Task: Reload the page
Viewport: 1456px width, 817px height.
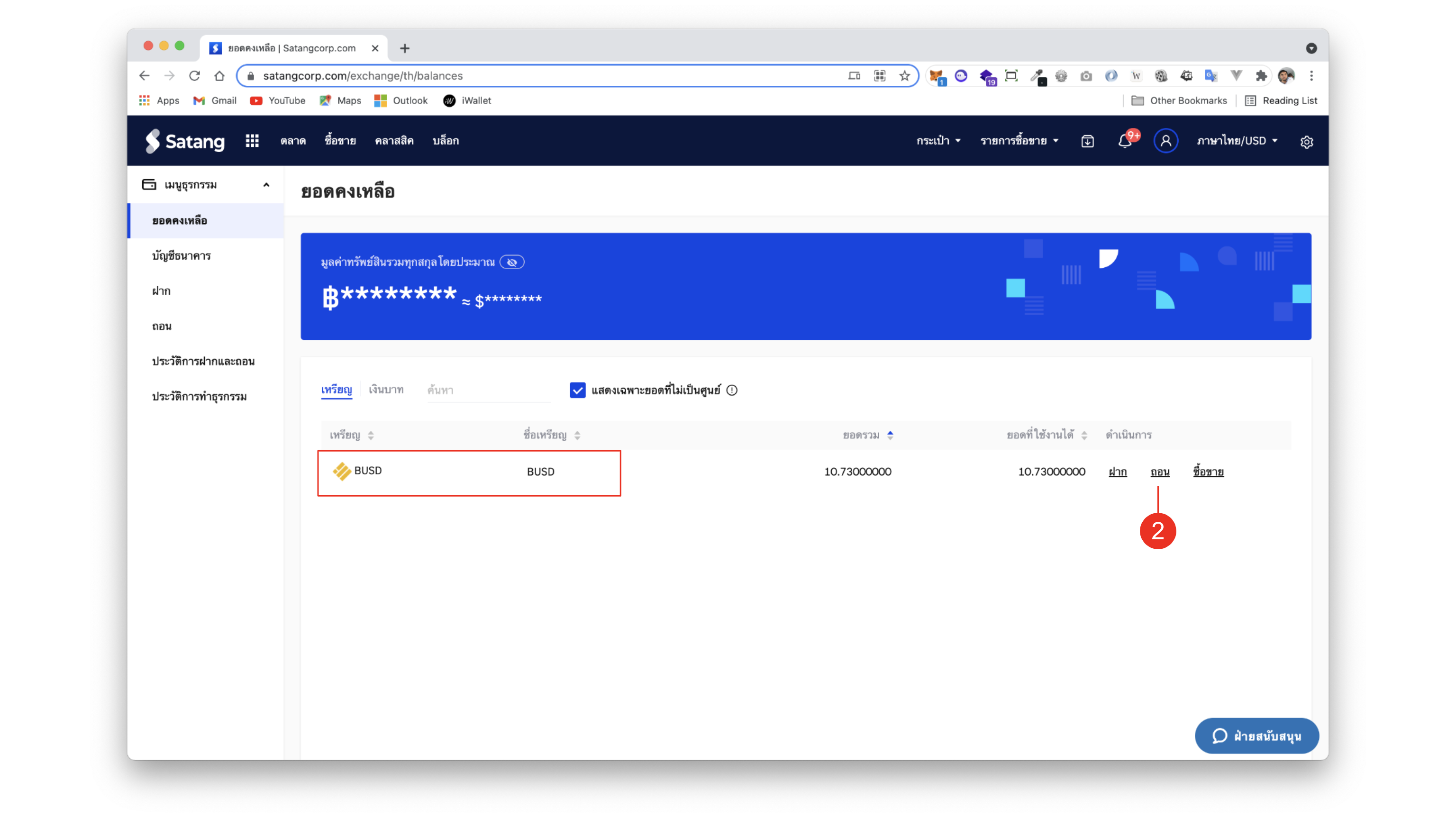Action: (x=194, y=76)
